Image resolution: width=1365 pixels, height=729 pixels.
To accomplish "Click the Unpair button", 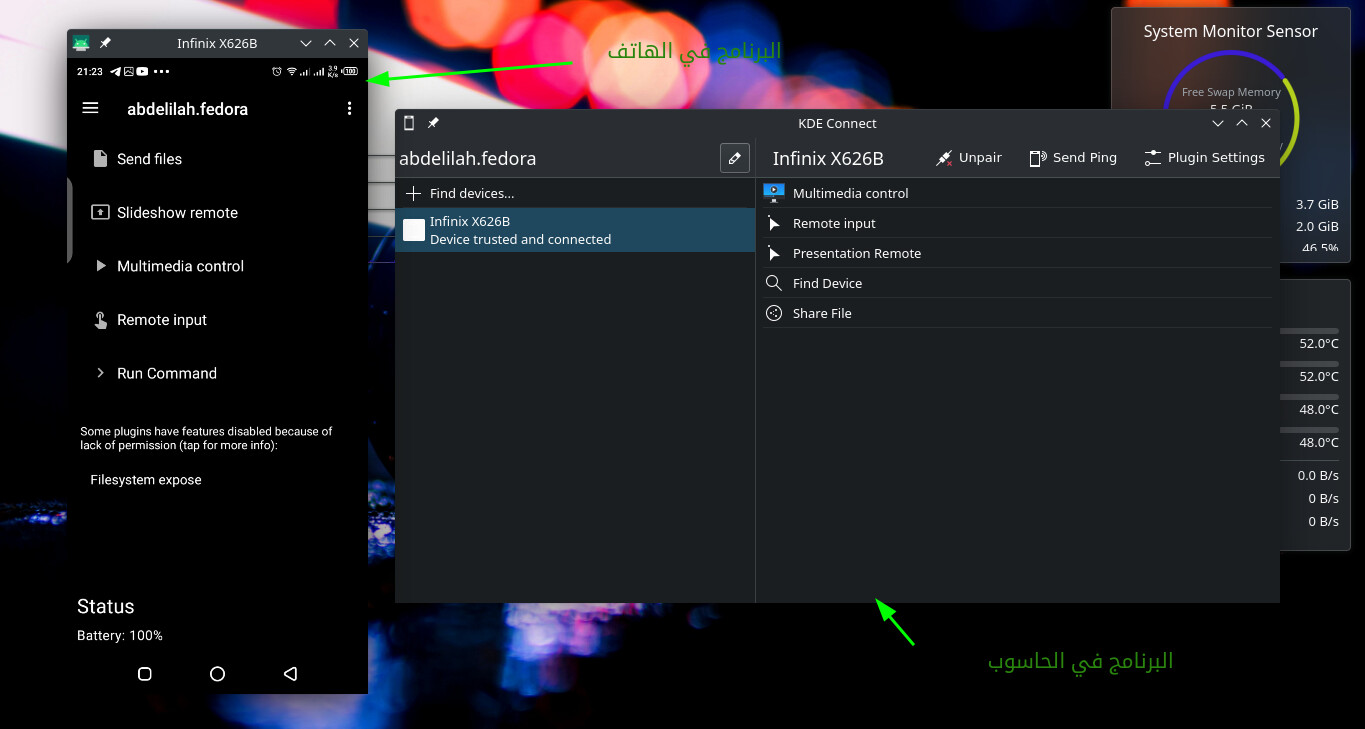I will click(x=968, y=158).
